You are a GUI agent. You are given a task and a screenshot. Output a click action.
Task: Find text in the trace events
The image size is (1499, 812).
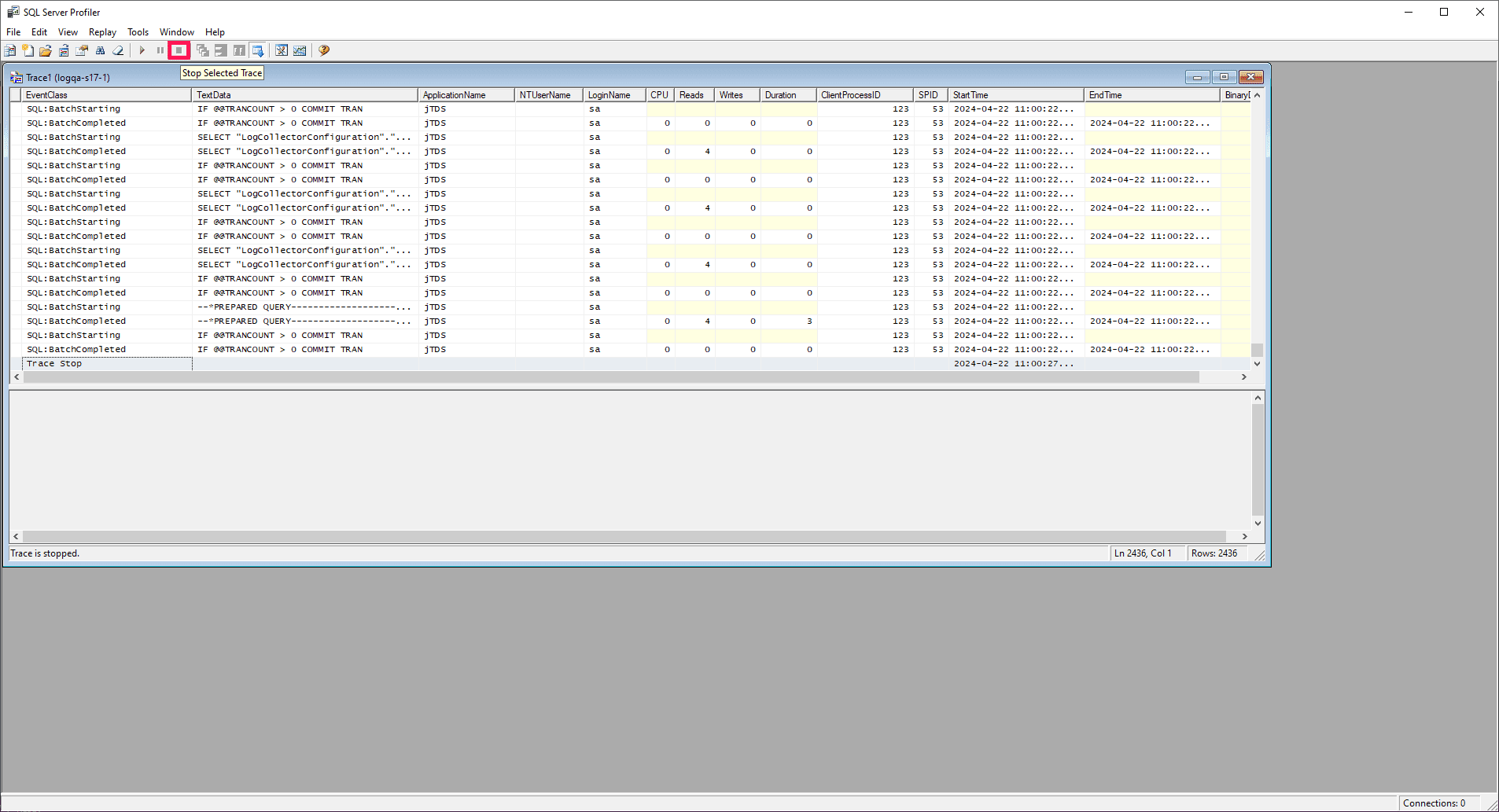pos(100,50)
